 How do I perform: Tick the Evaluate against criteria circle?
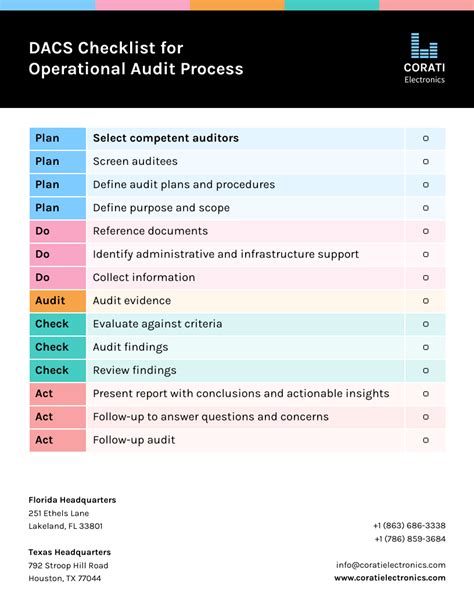click(x=426, y=324)
